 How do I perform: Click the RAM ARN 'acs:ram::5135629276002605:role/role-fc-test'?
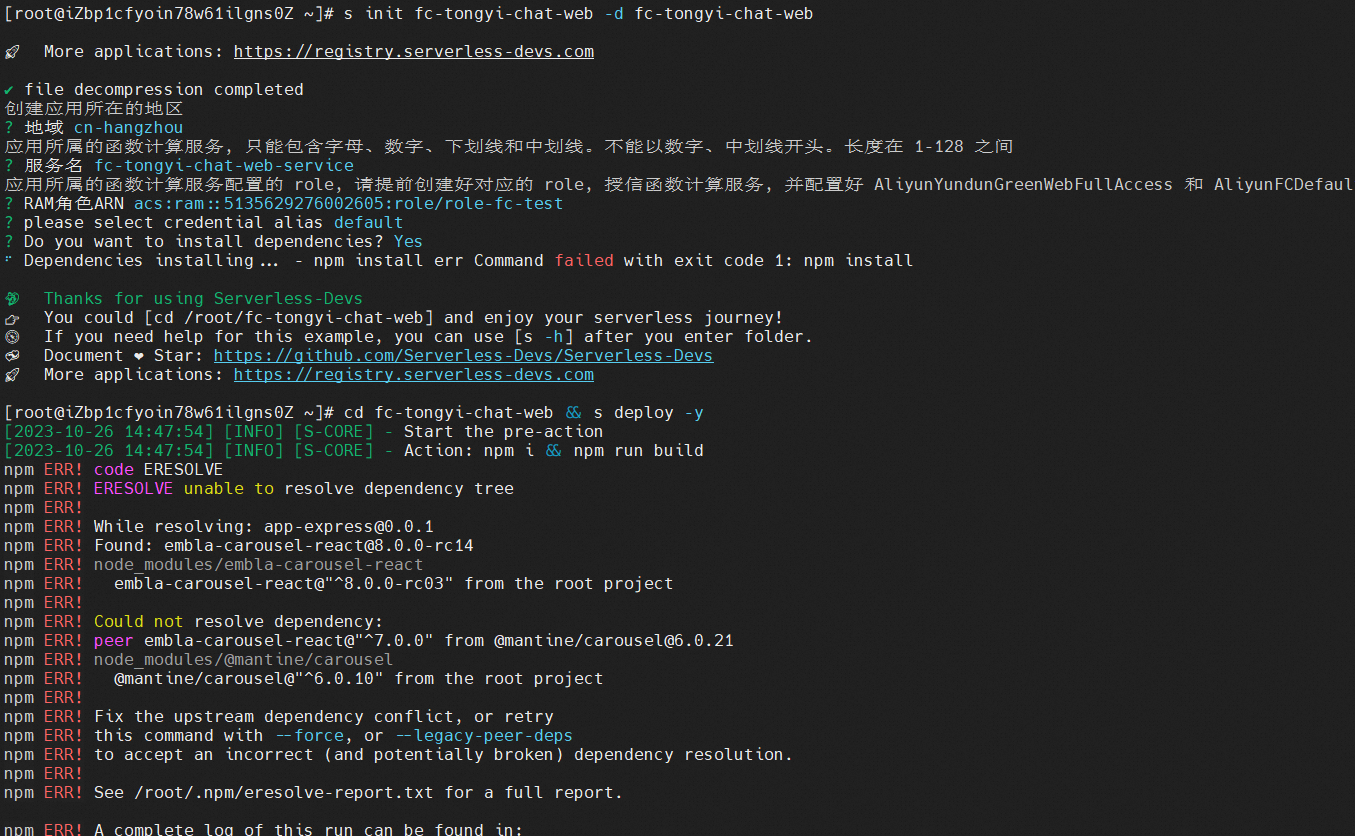tap(349, 204)
